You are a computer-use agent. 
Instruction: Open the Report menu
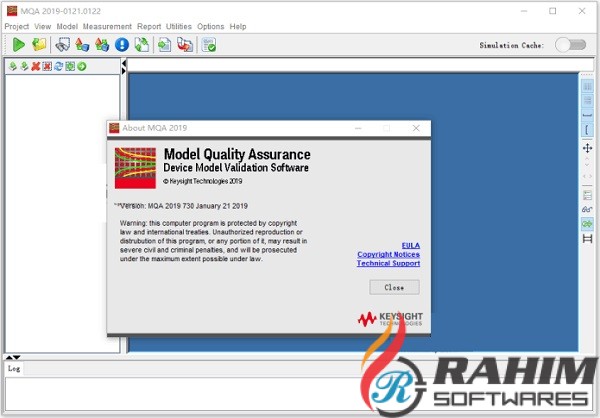click(x=149, y=26)
